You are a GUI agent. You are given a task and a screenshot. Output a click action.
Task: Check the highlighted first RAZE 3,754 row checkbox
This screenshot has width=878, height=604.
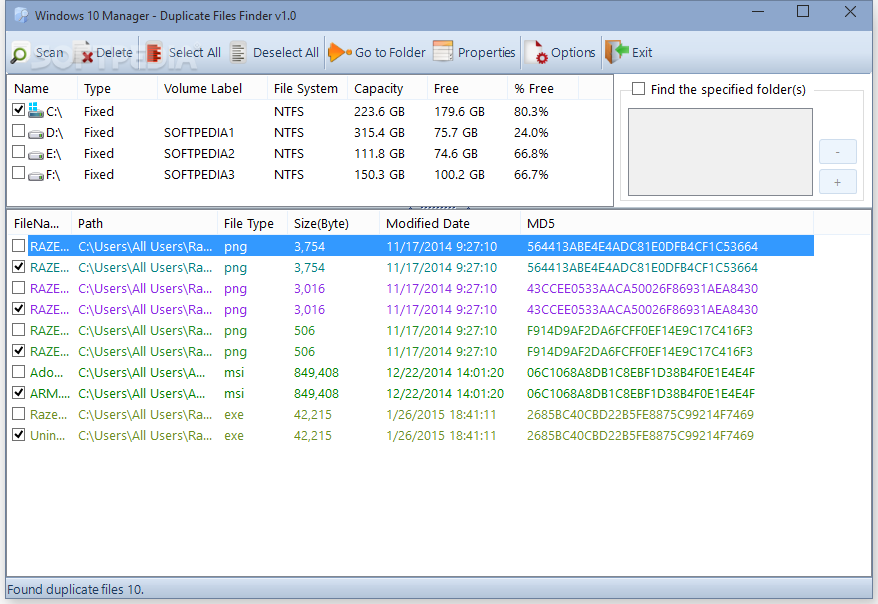click(x=18, y=246)
